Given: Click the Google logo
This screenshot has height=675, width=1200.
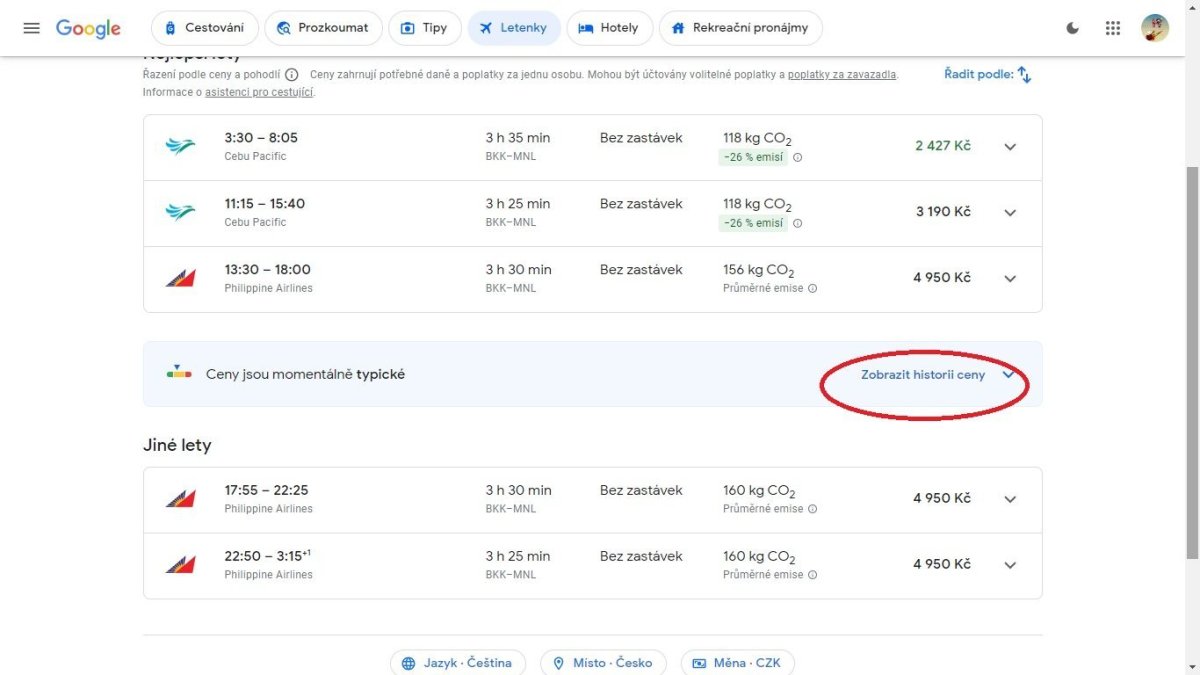Looking at the screenshot, I should coord(88,28).
